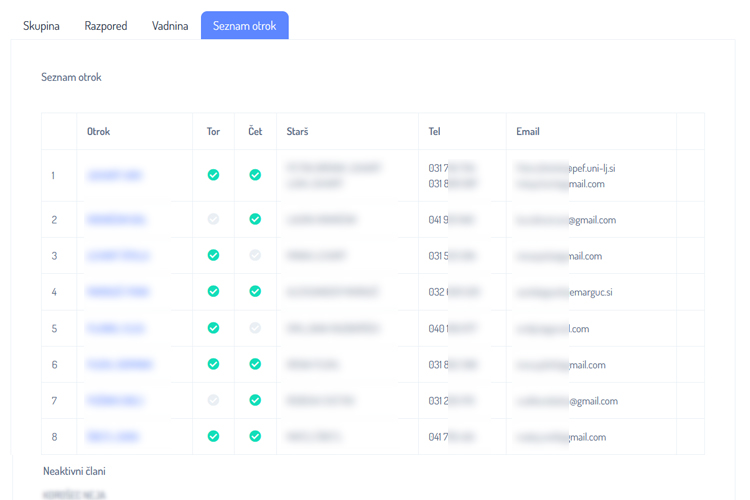Viewport: 750px width, 500px height.
Task: Enable greyed Čet check in row 5
Action: [255, 328]
